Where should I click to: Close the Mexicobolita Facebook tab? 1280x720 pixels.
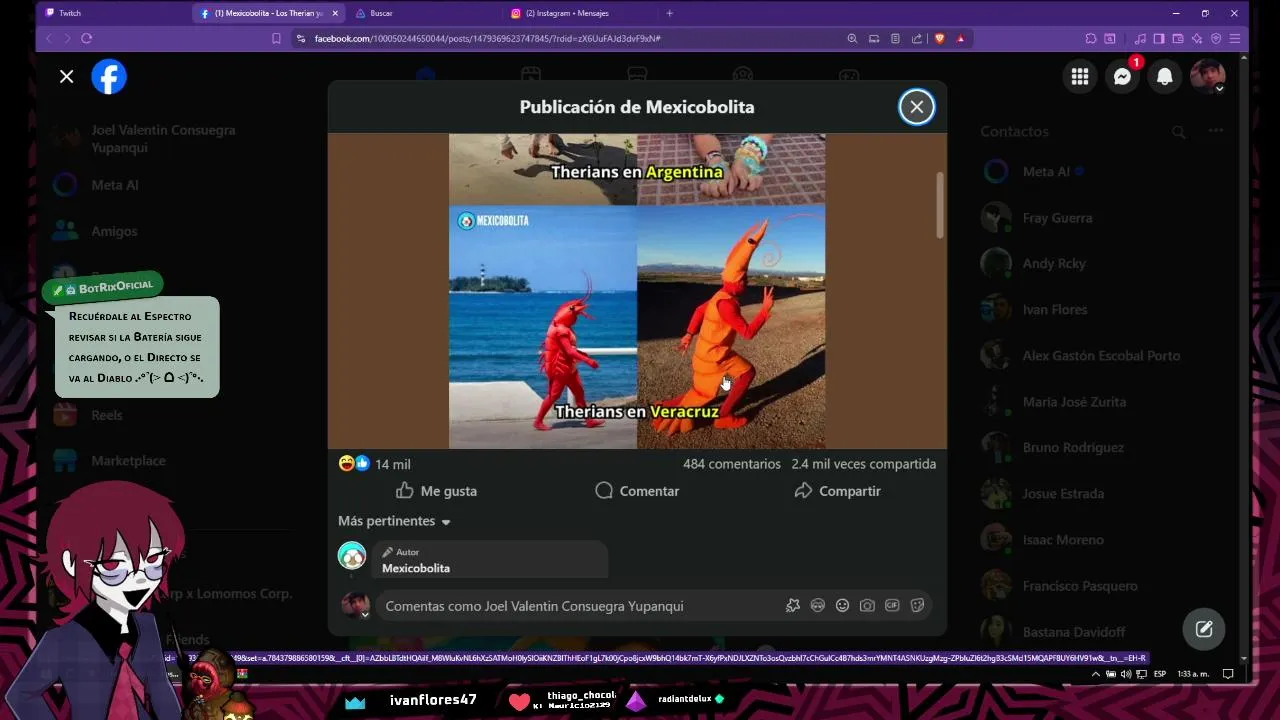point(335,13)
